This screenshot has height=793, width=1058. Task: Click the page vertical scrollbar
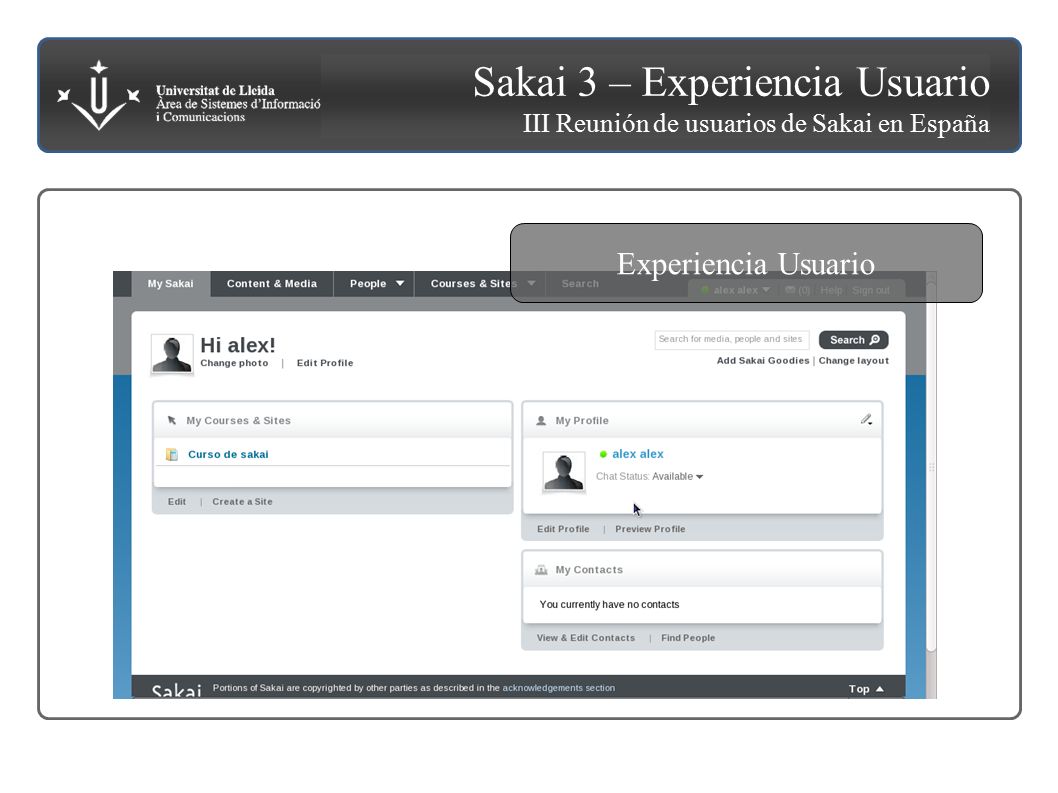(x=931, y=466)
